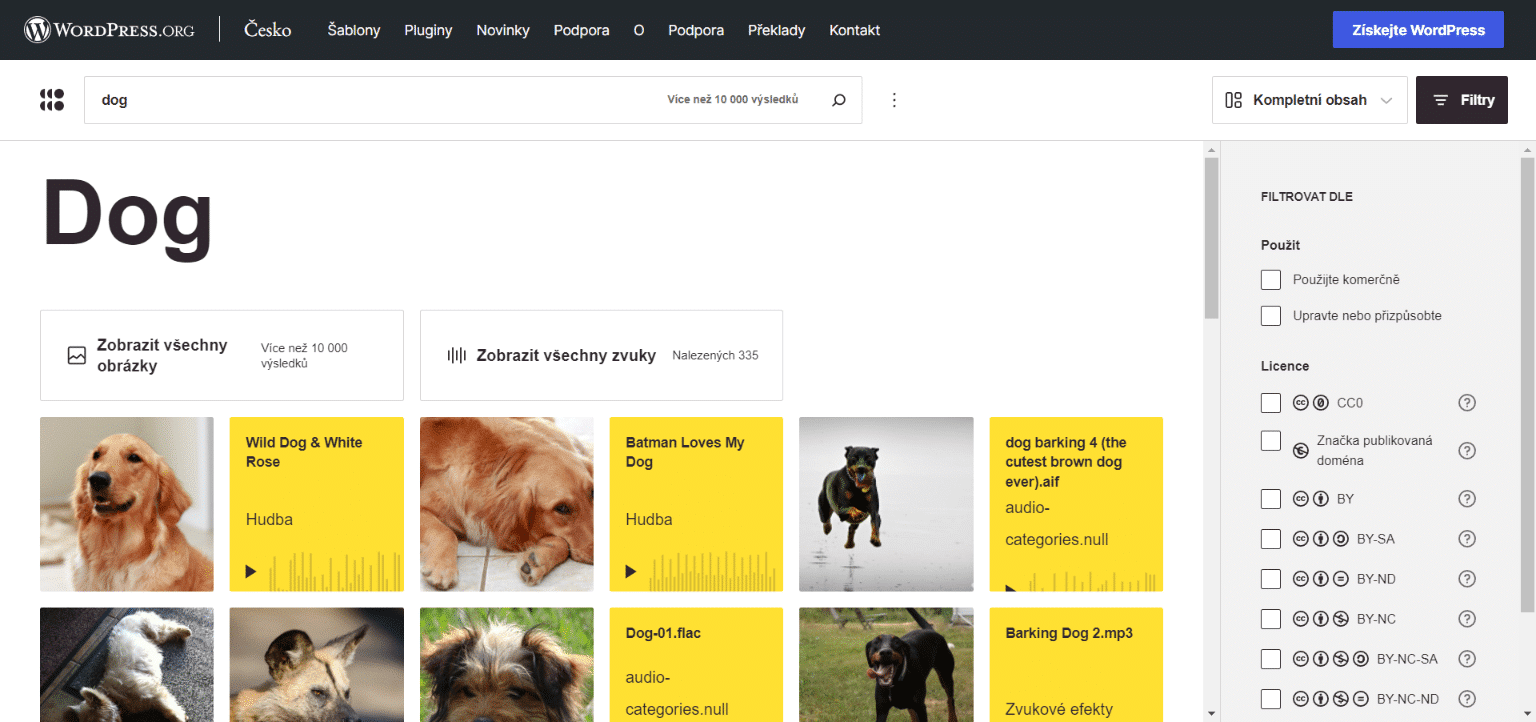The height and width of the screenshot is (722, 1536).
Task: Open Dog-01.flac audio result
Action: tap(696, 664)
